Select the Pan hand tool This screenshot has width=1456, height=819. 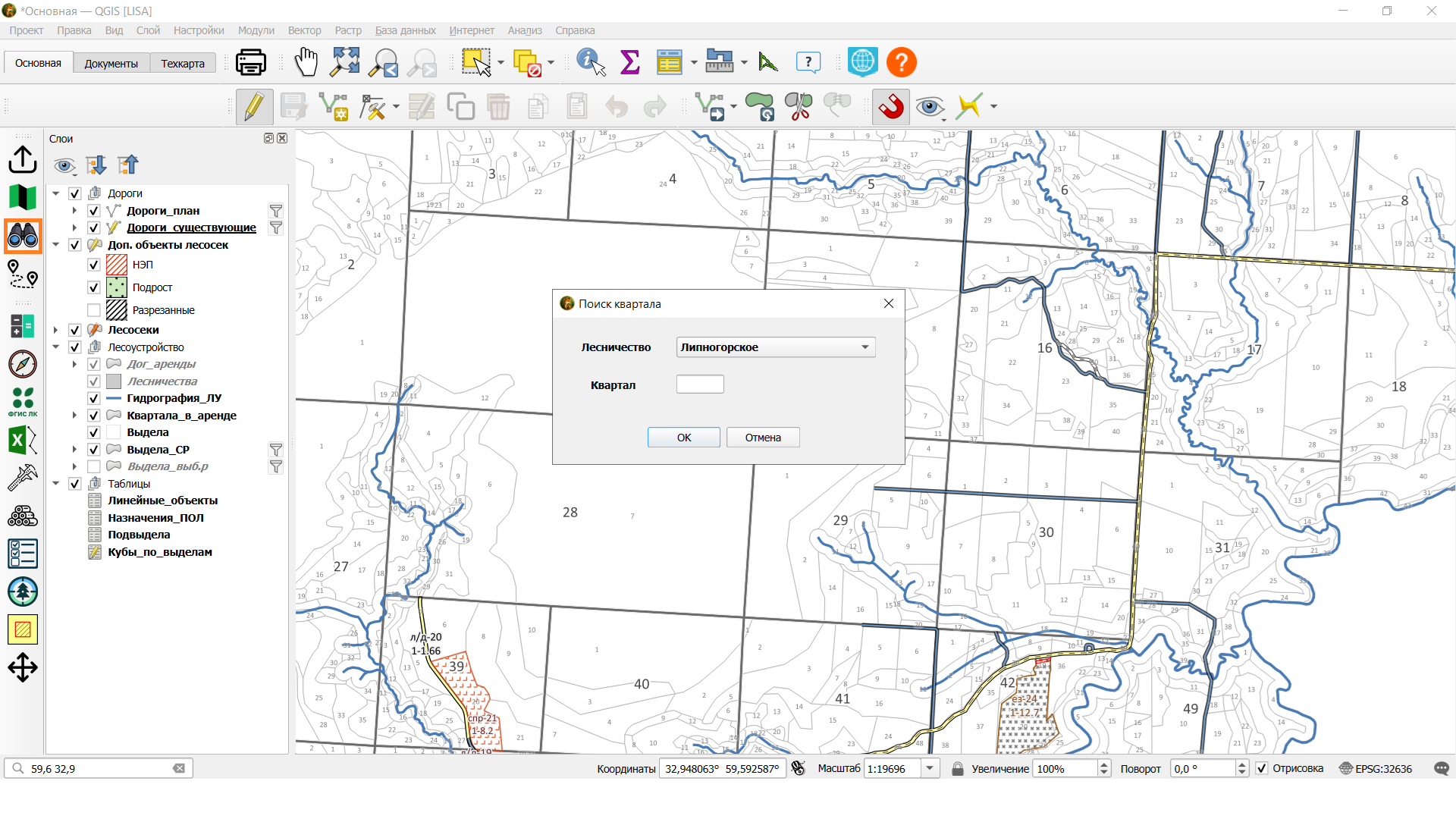306,63
